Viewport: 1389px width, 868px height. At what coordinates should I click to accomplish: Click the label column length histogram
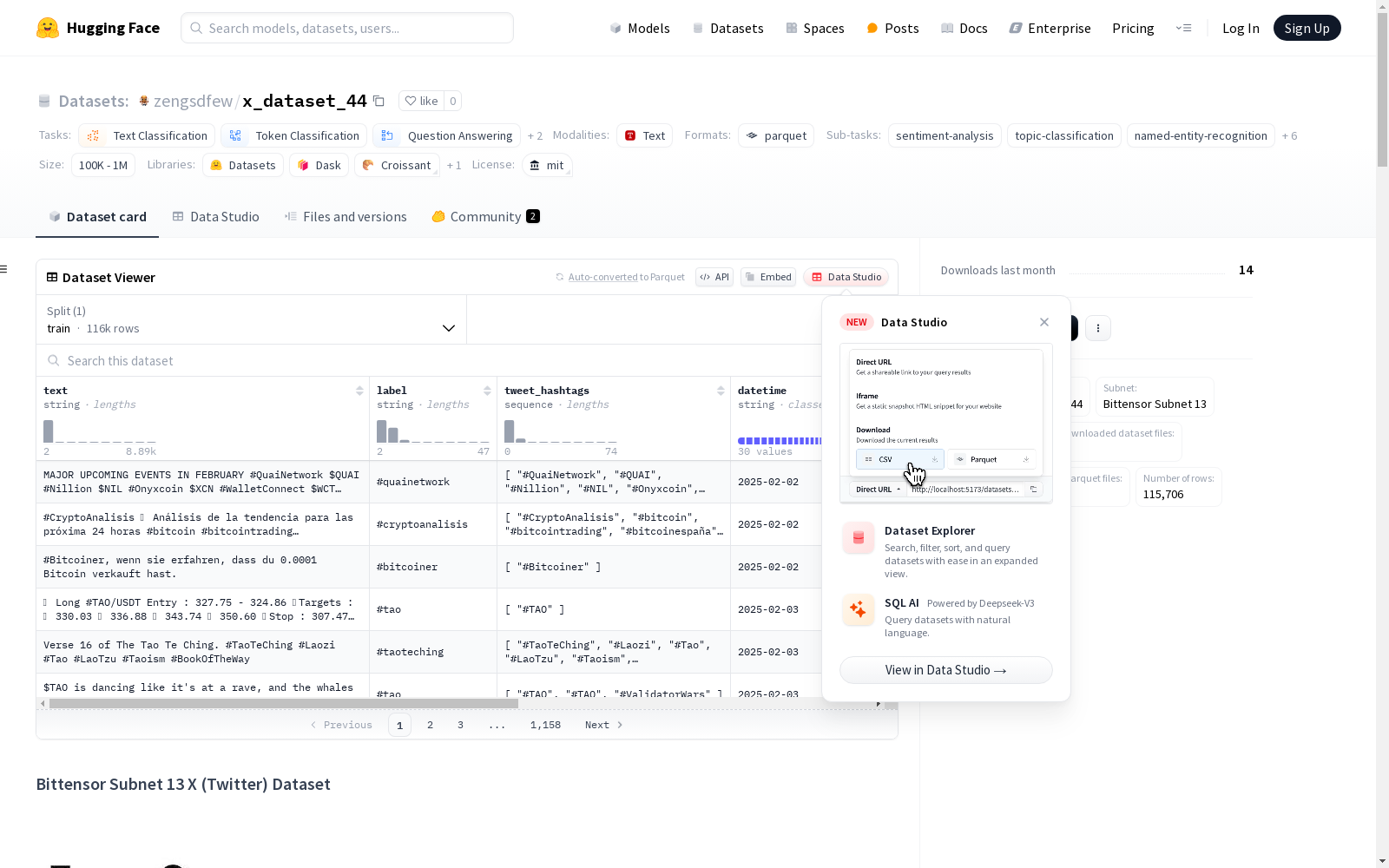point(433,431)
